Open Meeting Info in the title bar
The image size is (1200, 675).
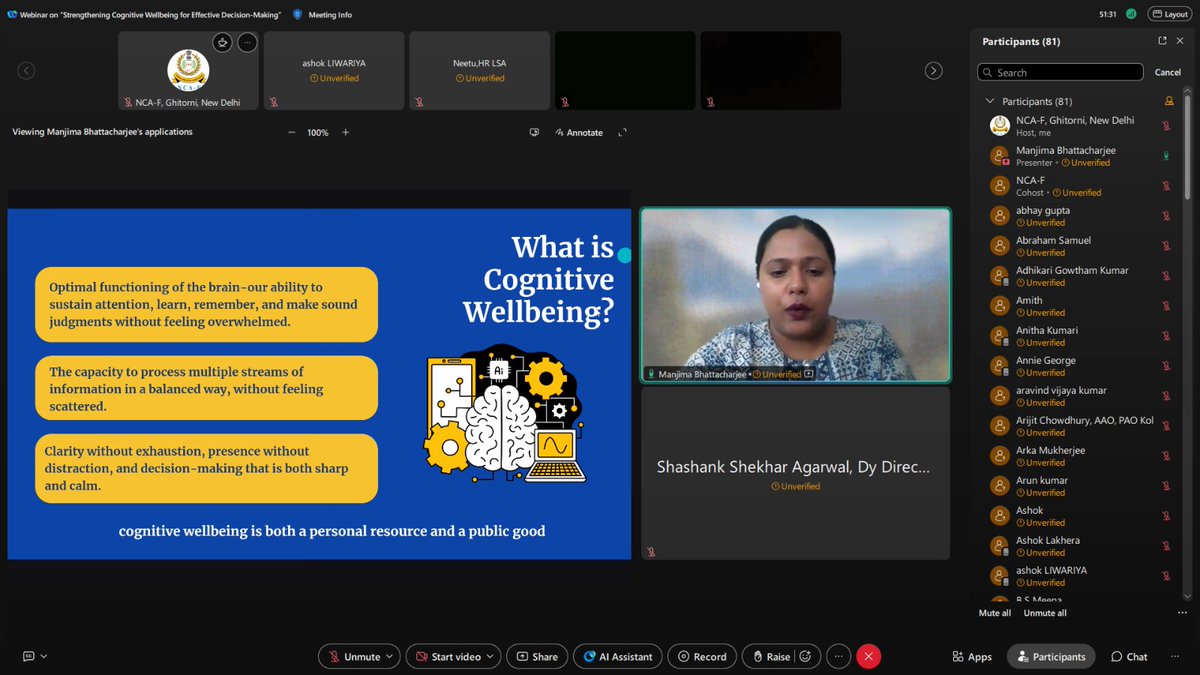[321, 14]
